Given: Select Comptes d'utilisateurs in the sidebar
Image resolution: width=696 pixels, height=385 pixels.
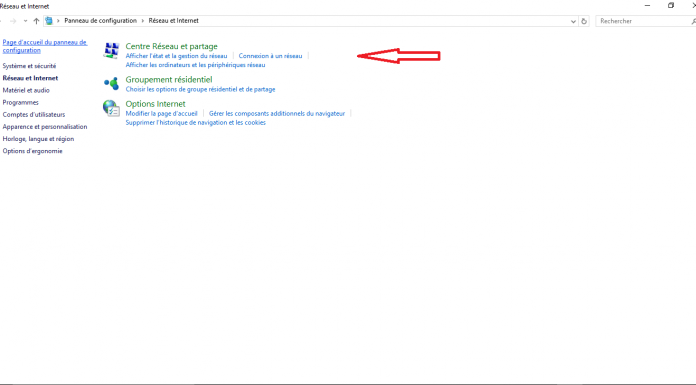Looking at the screenshot, I should point(34,115).
